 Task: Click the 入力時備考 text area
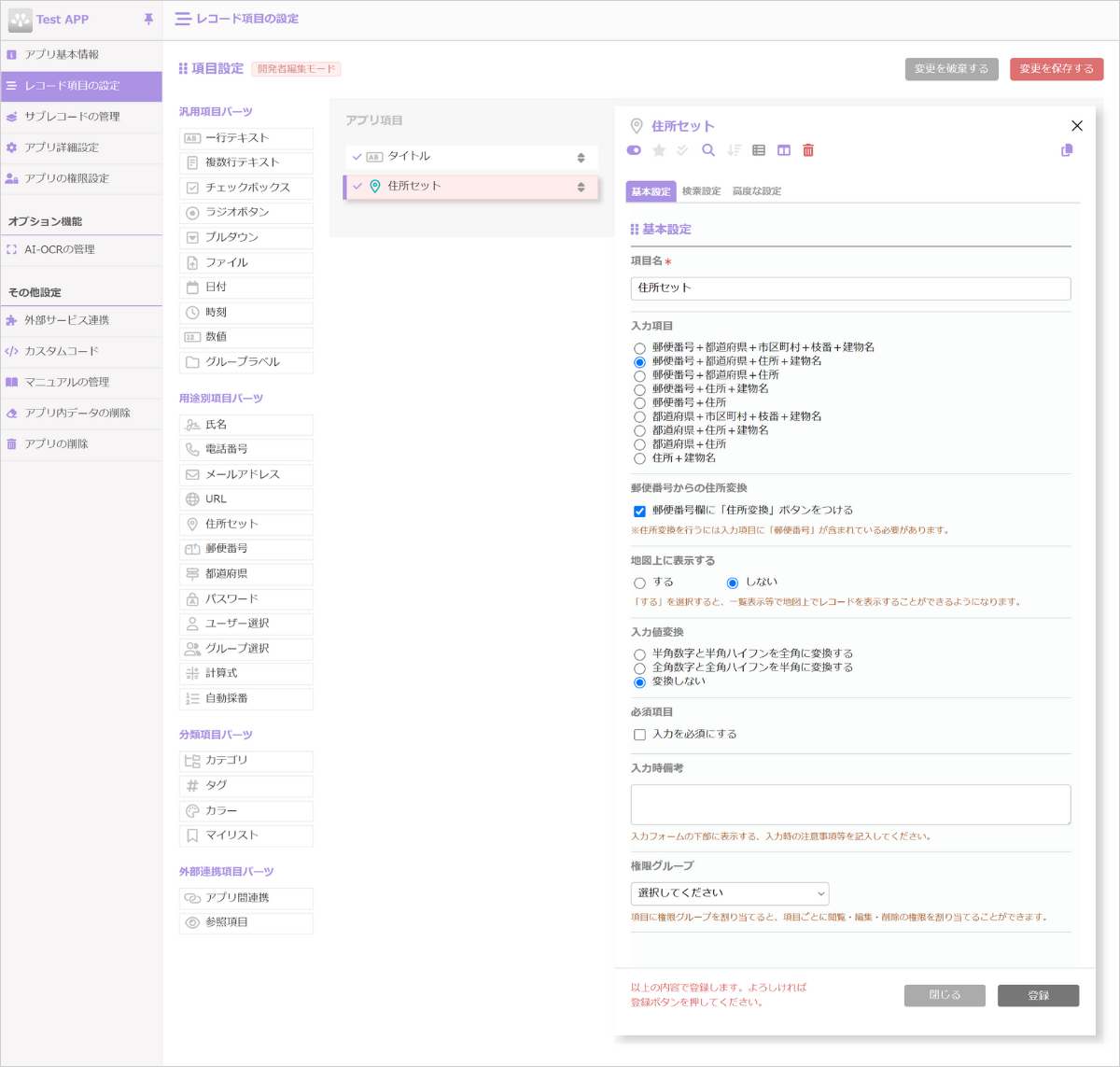850,804
